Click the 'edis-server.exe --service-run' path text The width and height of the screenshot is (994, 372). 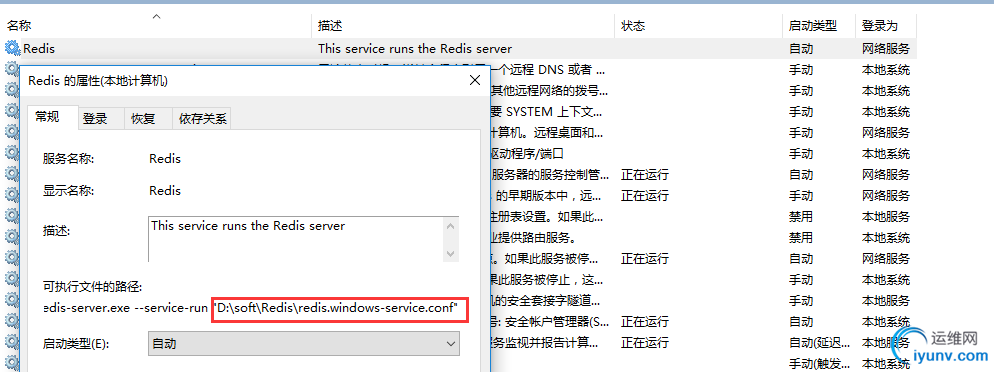point(126,309)
